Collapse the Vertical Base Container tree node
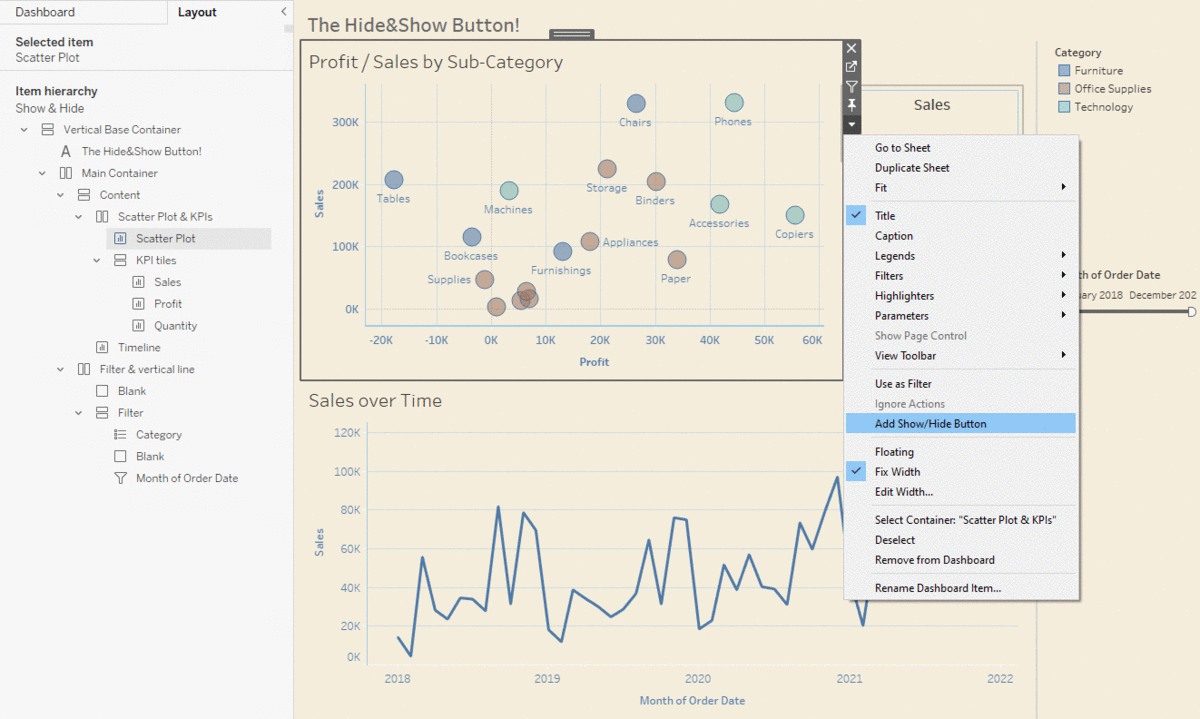The height and width of the screenshot is (719, 1200). pos(24,129)
